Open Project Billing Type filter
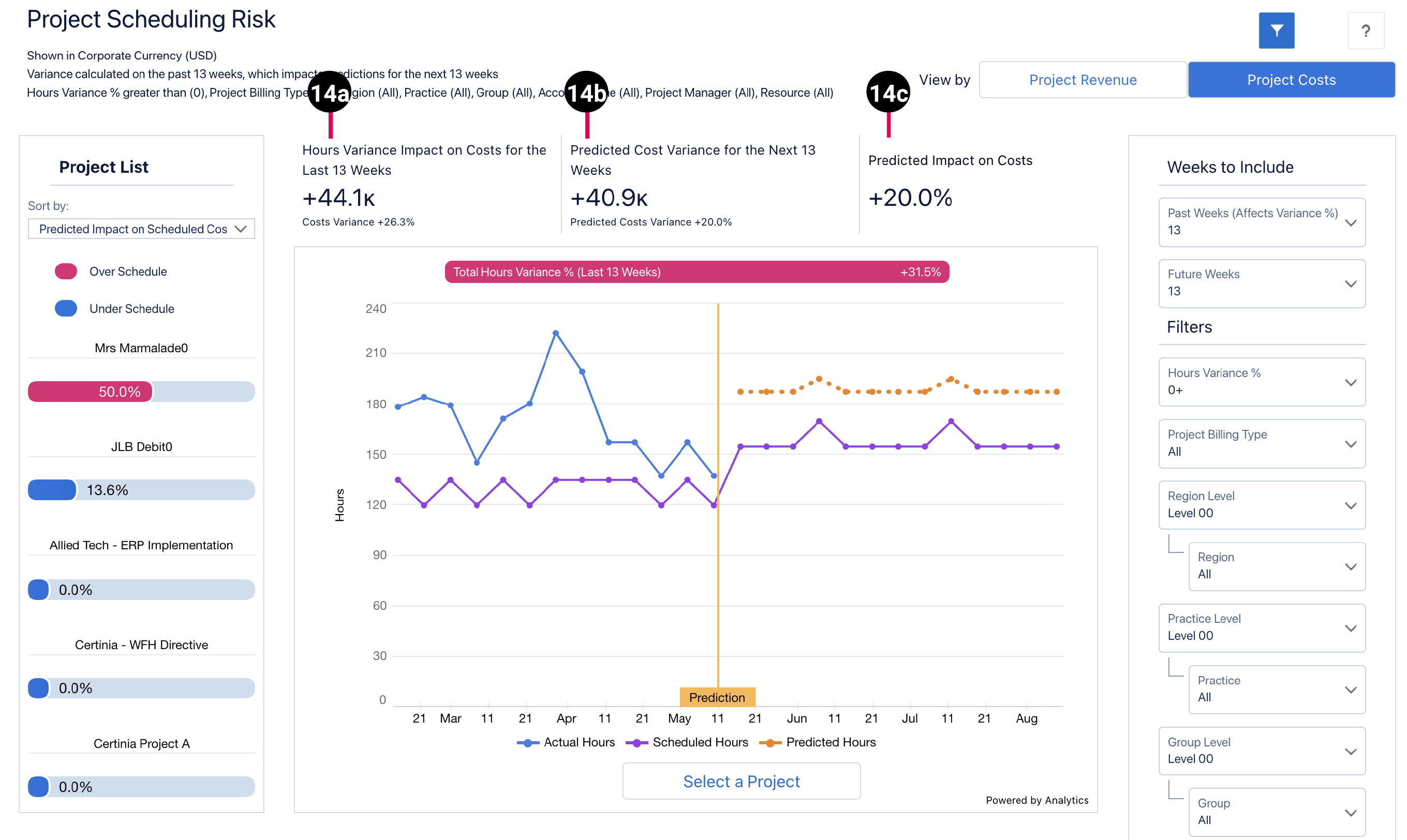 (1262, 443)
